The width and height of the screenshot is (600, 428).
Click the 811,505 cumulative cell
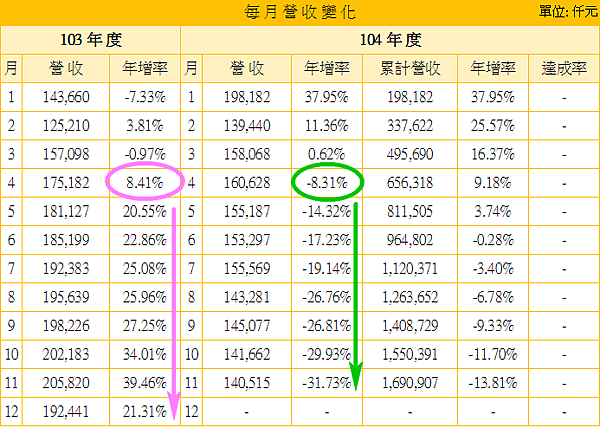click(410, 212)
